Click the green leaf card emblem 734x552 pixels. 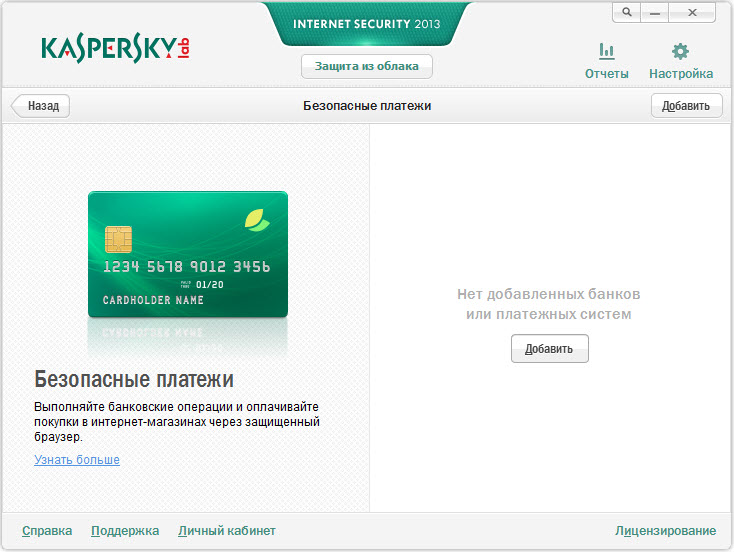tap(257, 221)
